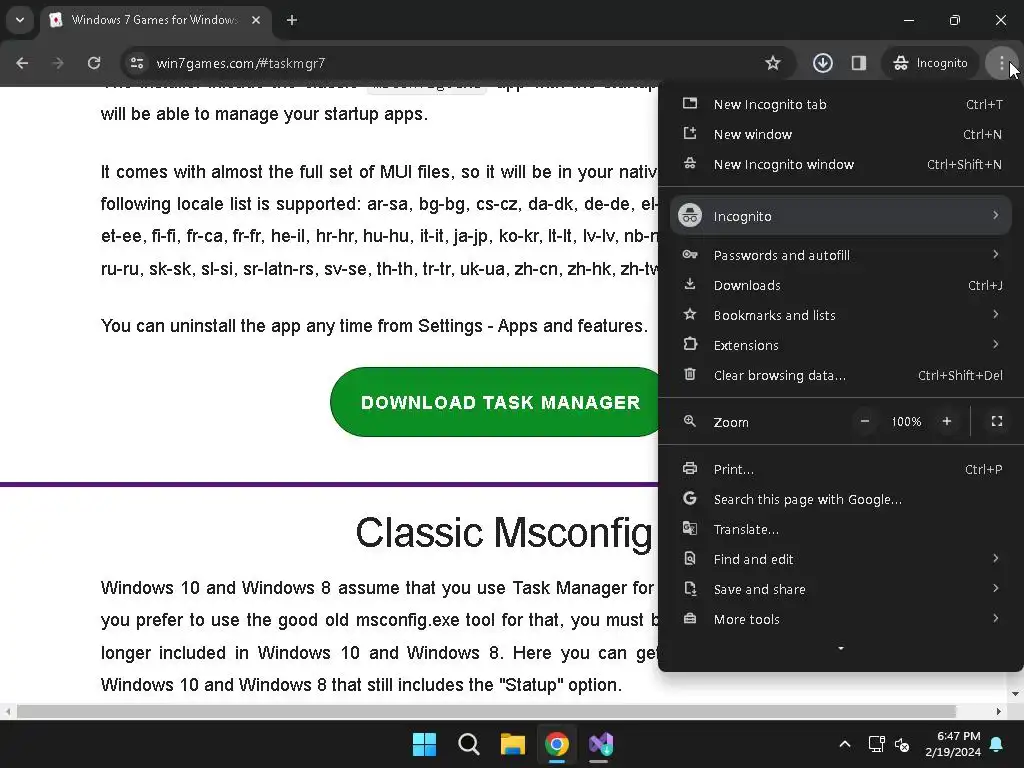
Task: Bookmark this page with the star icon
Action: (773, 63)
